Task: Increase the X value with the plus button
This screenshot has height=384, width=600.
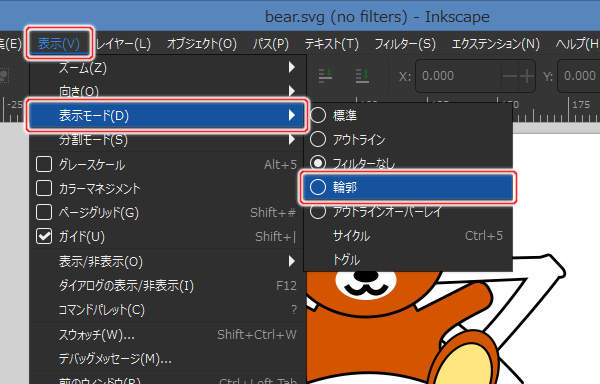Action: [x=527, y=76]
